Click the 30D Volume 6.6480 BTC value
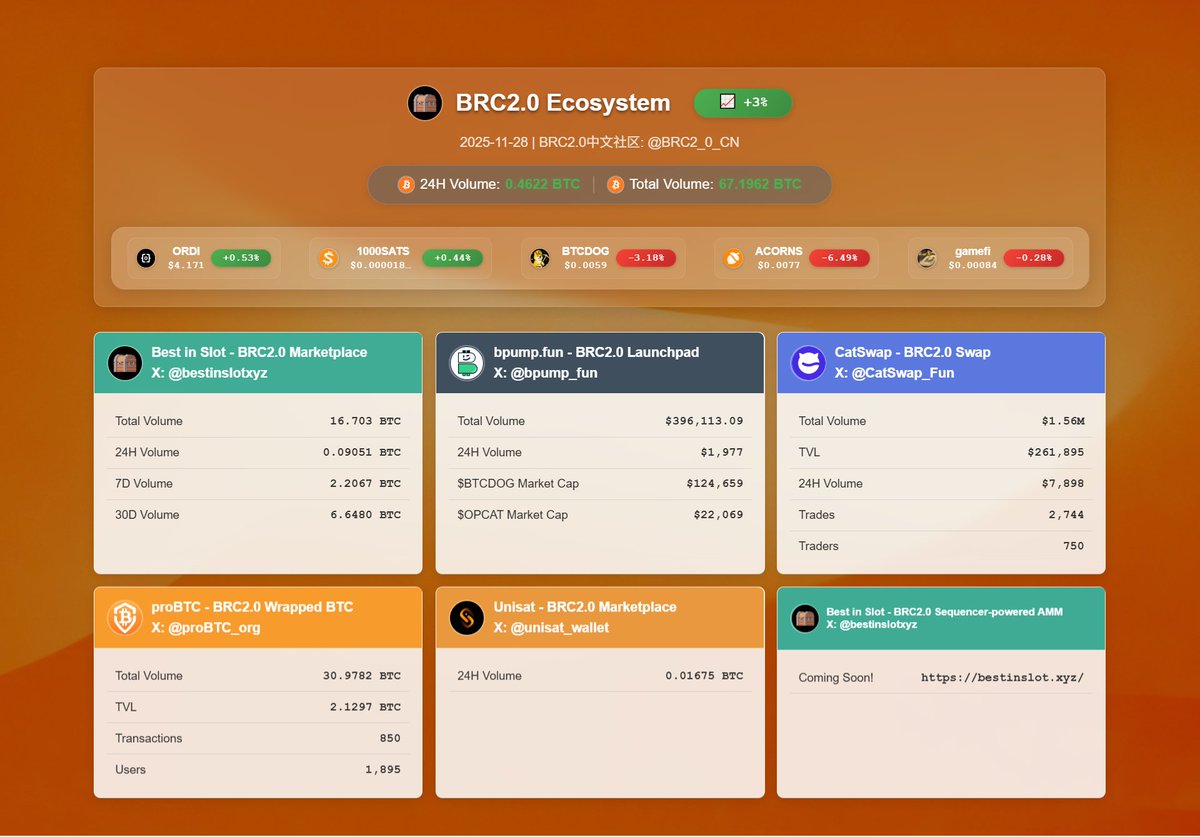 [365, 515]
